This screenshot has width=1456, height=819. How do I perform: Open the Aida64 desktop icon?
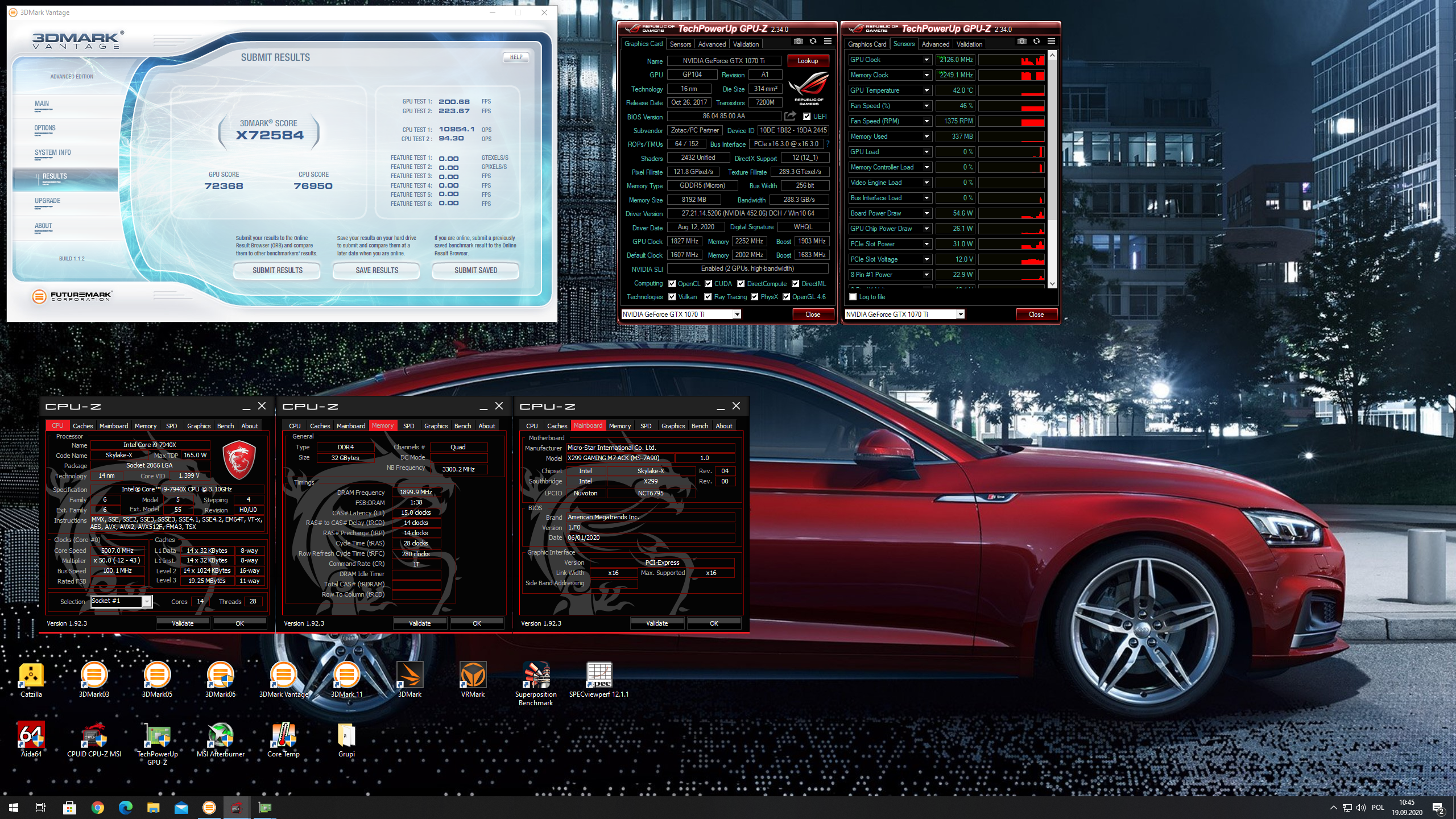tap(31, 740)
